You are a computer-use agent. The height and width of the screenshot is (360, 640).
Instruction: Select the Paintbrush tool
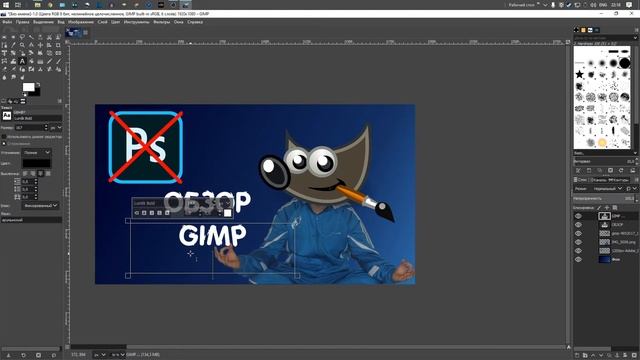coord(58,61)
